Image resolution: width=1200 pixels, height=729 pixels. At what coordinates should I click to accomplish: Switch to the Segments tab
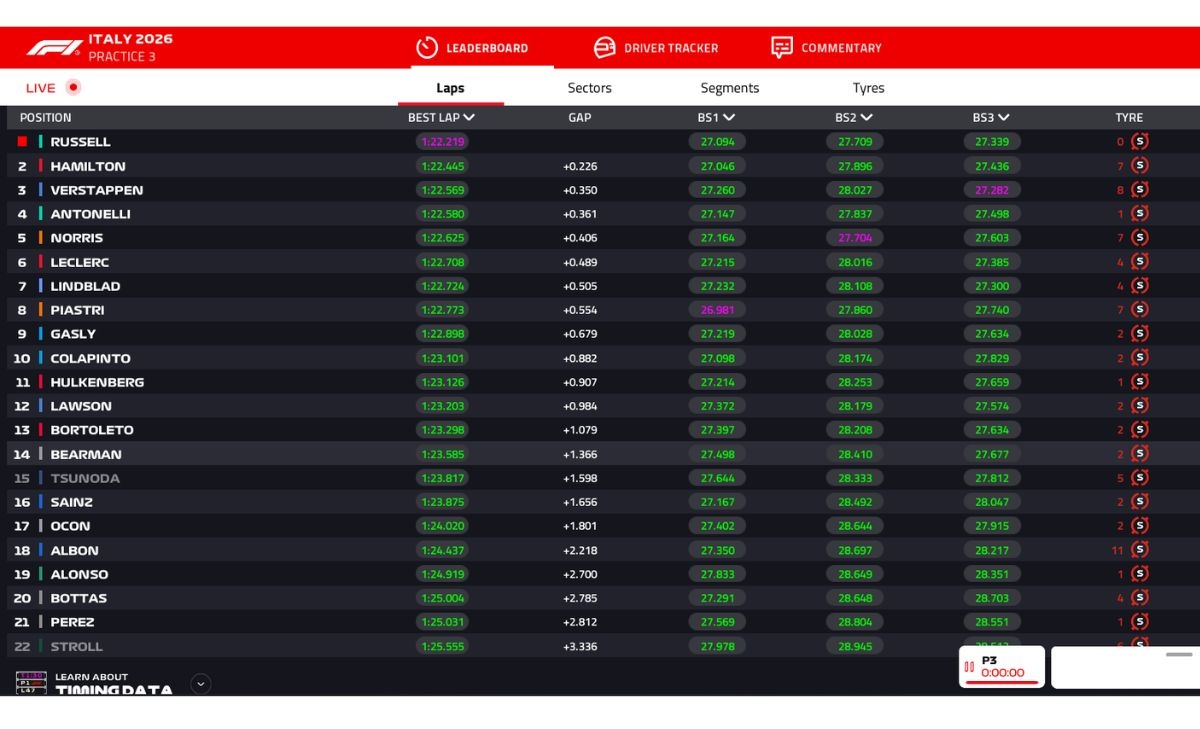click(x=730, y=88)
